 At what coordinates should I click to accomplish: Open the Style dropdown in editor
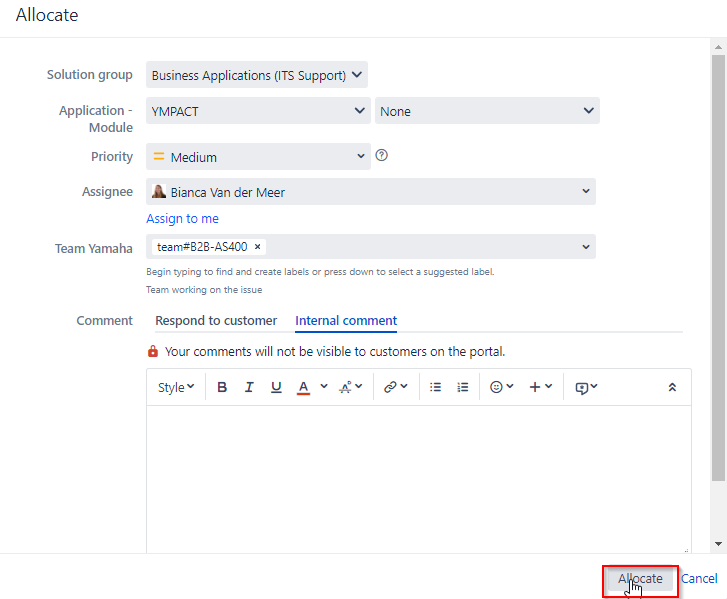tap(176, 387)
